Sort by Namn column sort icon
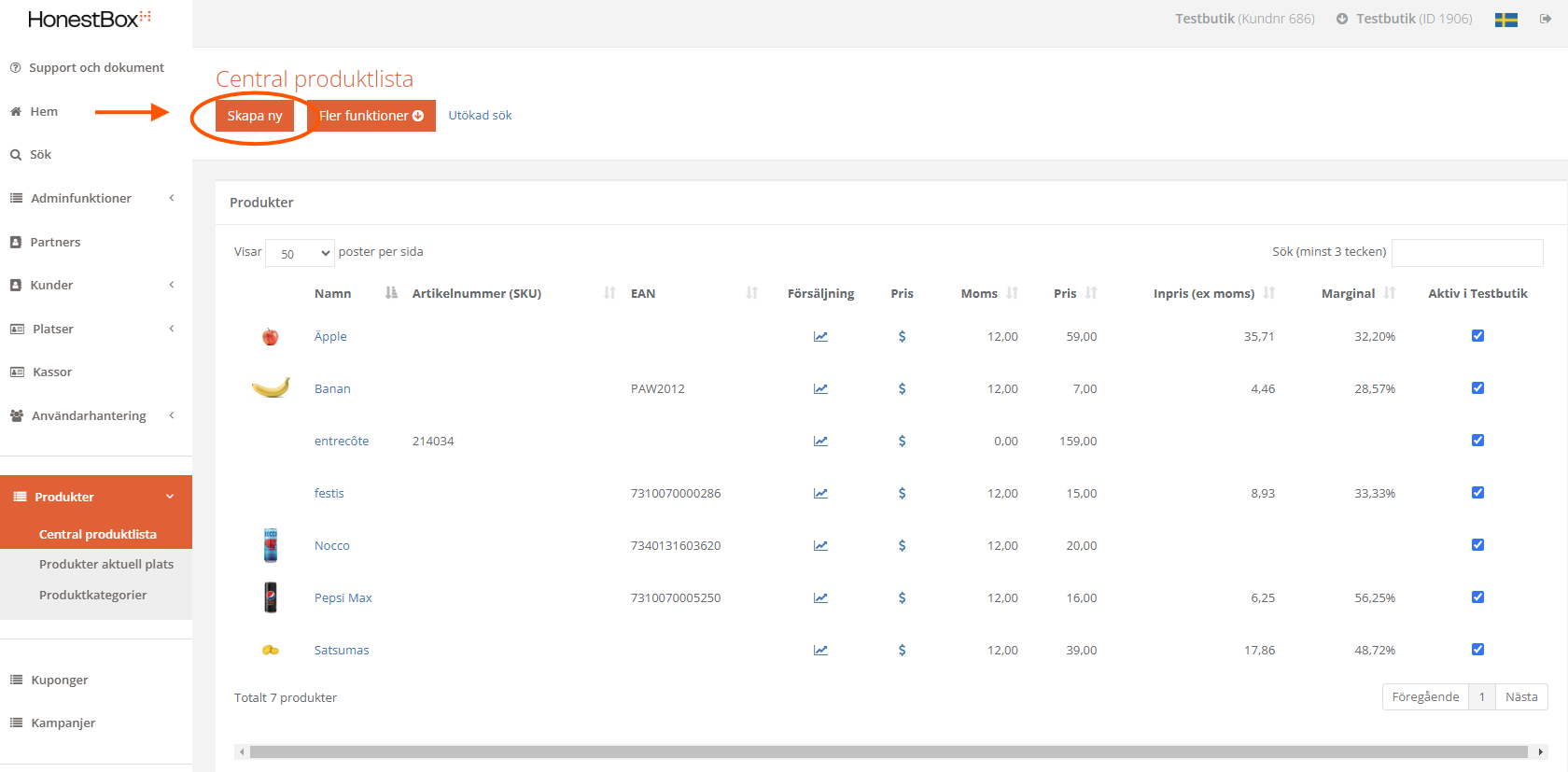1568x772 pixels. click(x=391, y=293)
